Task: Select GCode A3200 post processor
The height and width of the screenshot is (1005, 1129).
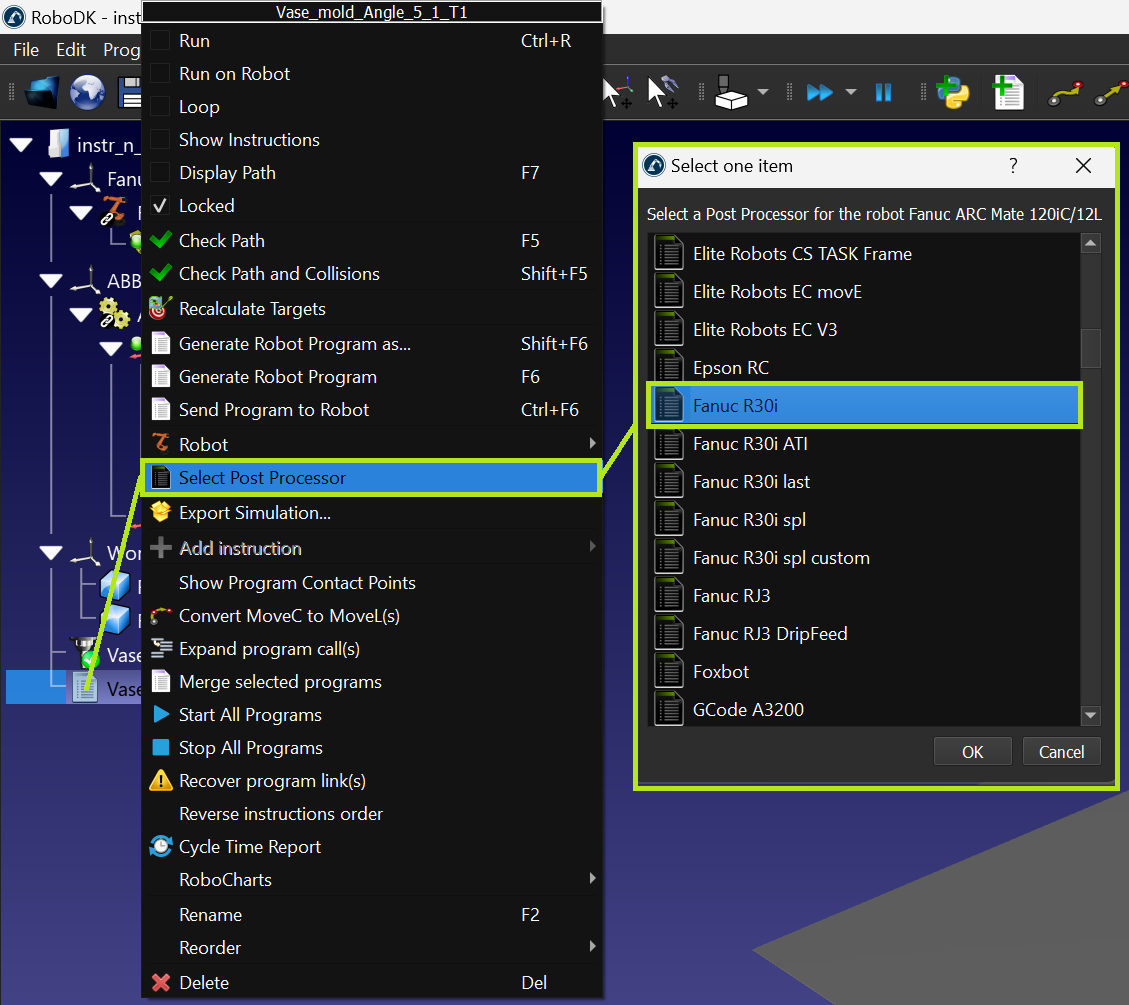Action: tap(864, 710)
